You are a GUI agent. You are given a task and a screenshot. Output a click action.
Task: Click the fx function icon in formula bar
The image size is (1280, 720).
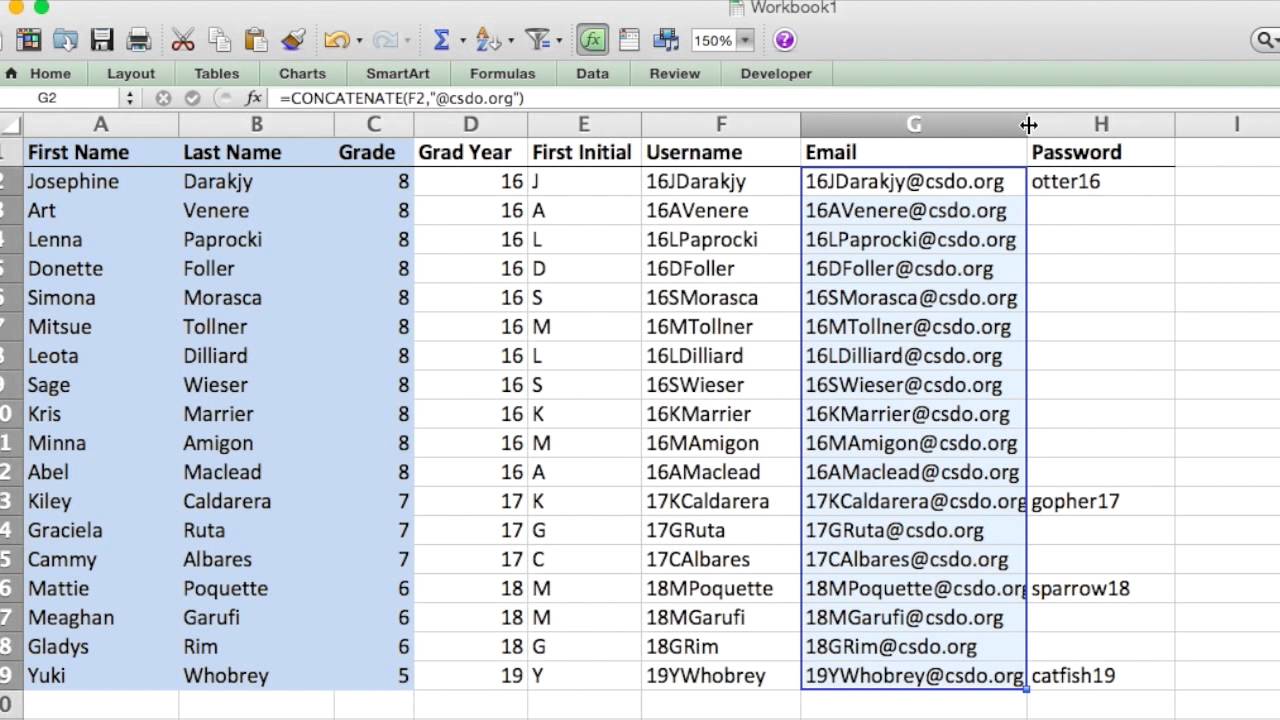pos(254,98)
